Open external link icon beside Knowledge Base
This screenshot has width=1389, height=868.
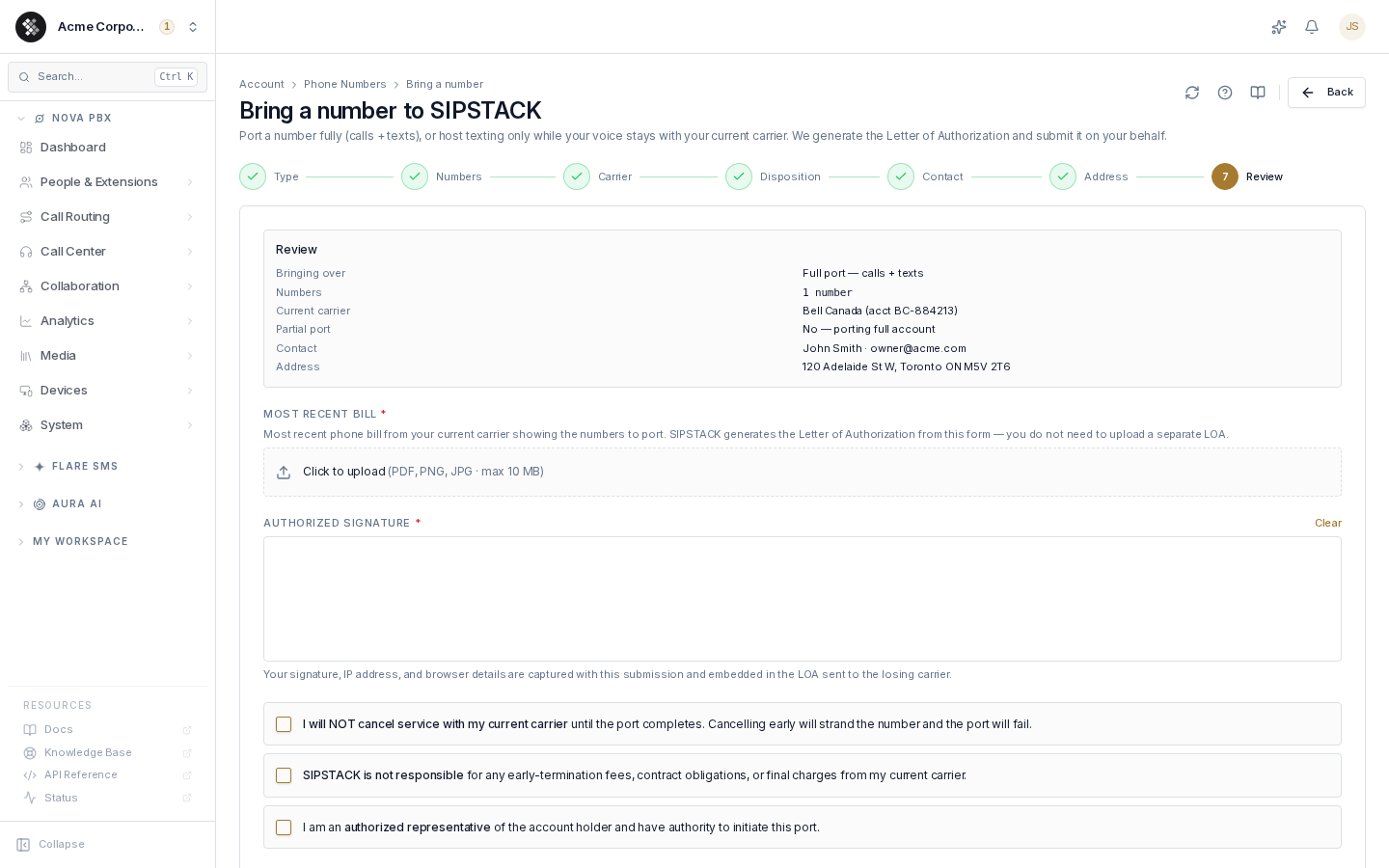point(187,753)
